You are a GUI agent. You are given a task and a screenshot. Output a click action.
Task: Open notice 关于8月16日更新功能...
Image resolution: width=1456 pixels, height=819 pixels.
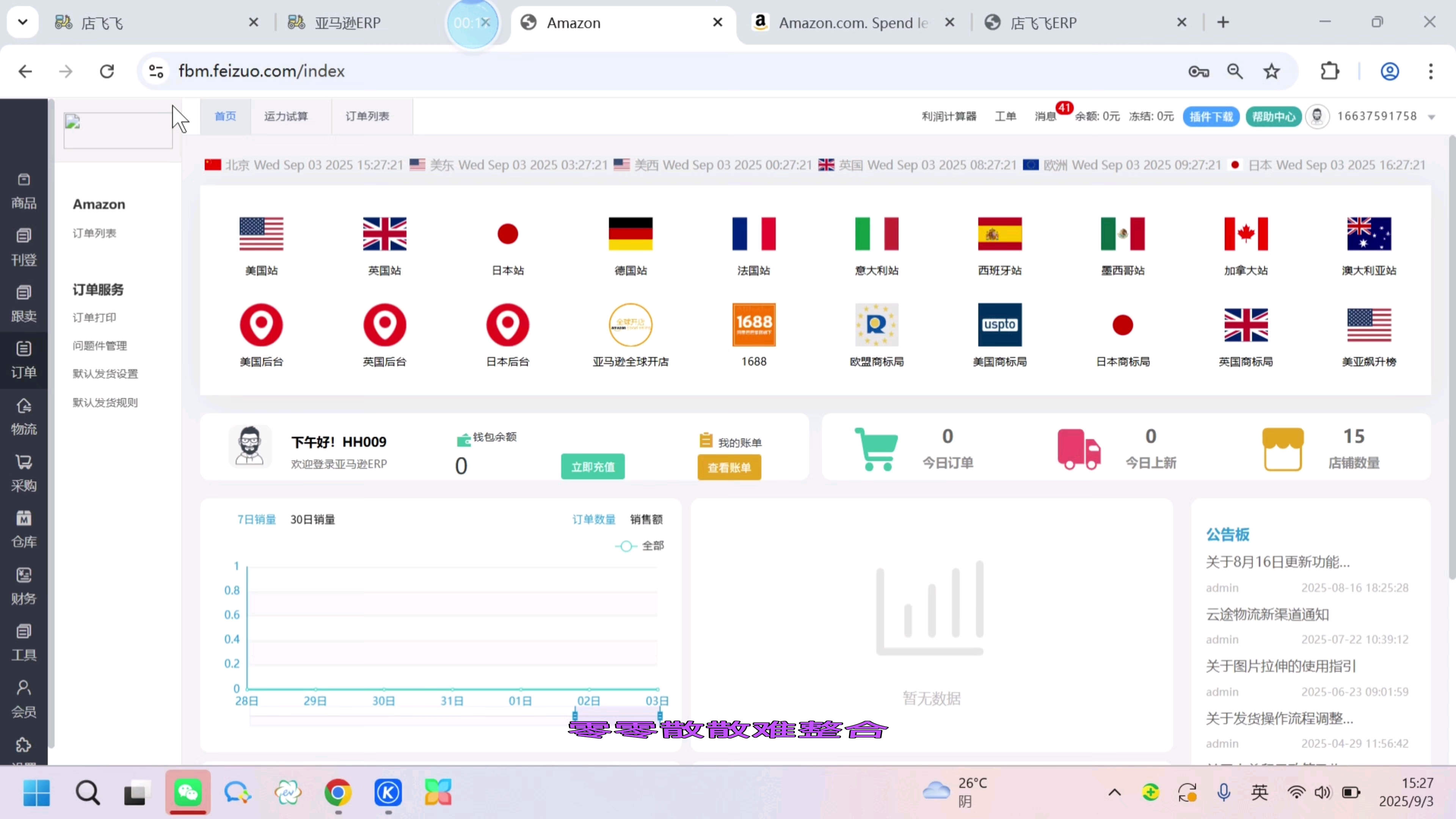coord(1278,562)
